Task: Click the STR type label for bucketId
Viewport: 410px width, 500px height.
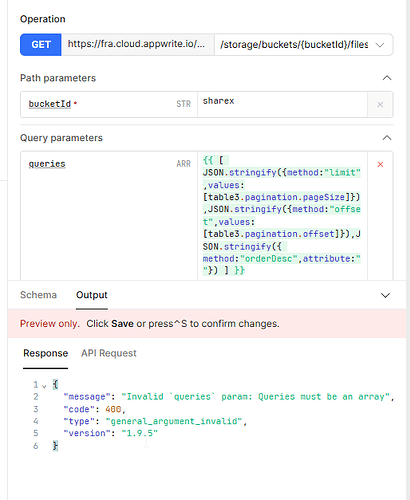Action: click(x=183, y=104)
